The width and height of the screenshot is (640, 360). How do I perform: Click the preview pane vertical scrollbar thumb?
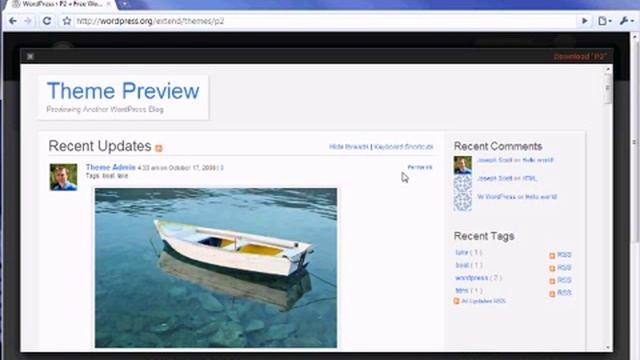(608, 89)
